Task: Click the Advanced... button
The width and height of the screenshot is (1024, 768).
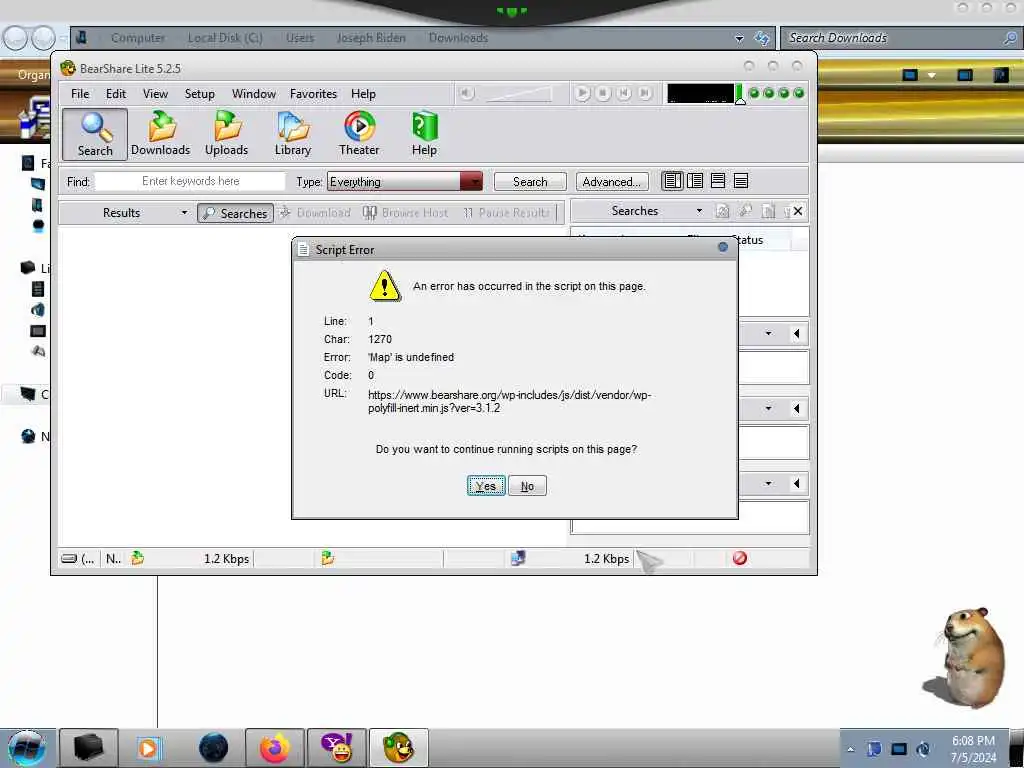Action: tap(612, 182)
